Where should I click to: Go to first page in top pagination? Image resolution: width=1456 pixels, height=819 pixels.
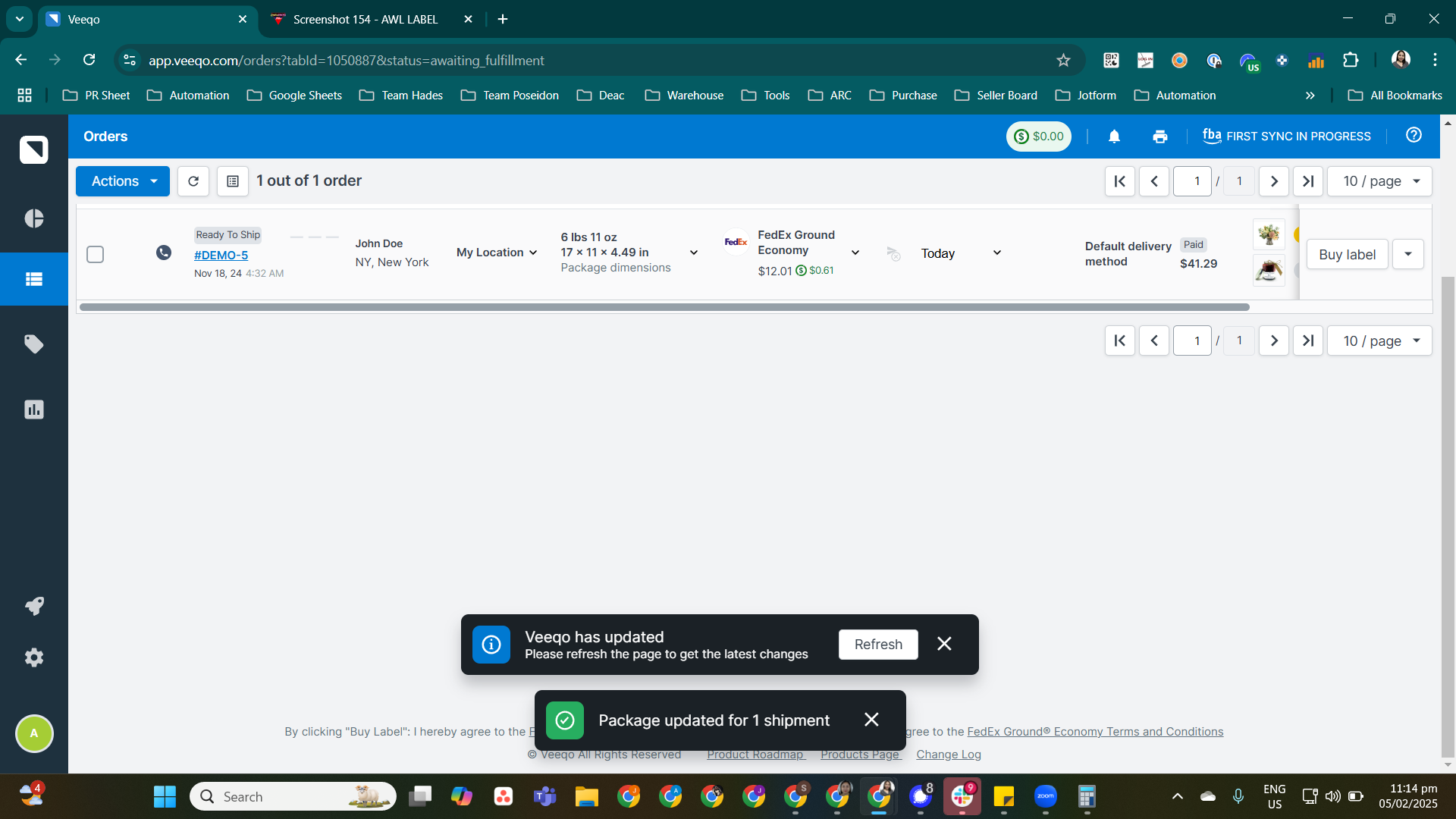pyautogui.click(x=1120, y=181)
